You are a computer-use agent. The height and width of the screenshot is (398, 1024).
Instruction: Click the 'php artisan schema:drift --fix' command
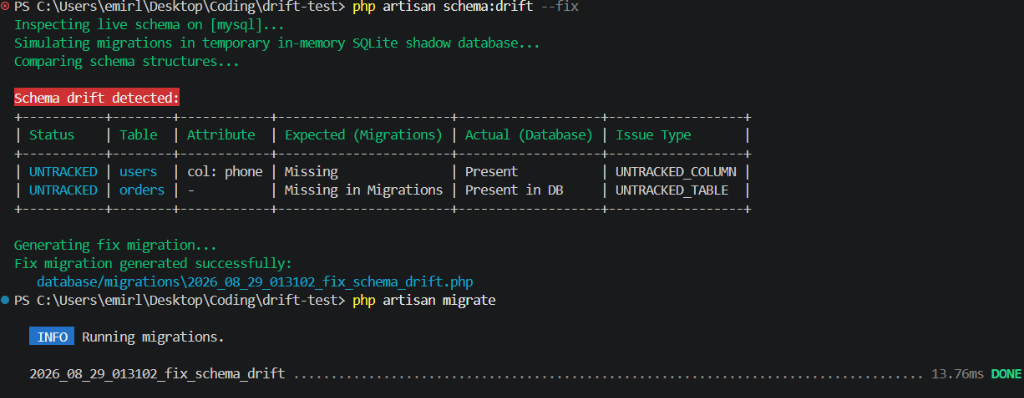[x=465, y=7]
